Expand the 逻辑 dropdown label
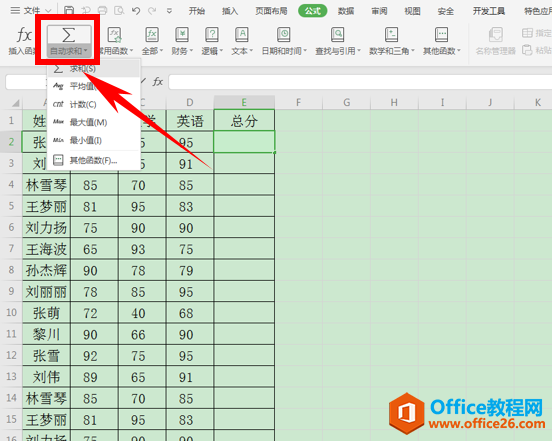The image size is (552, 441). click(x=212, y=51)
